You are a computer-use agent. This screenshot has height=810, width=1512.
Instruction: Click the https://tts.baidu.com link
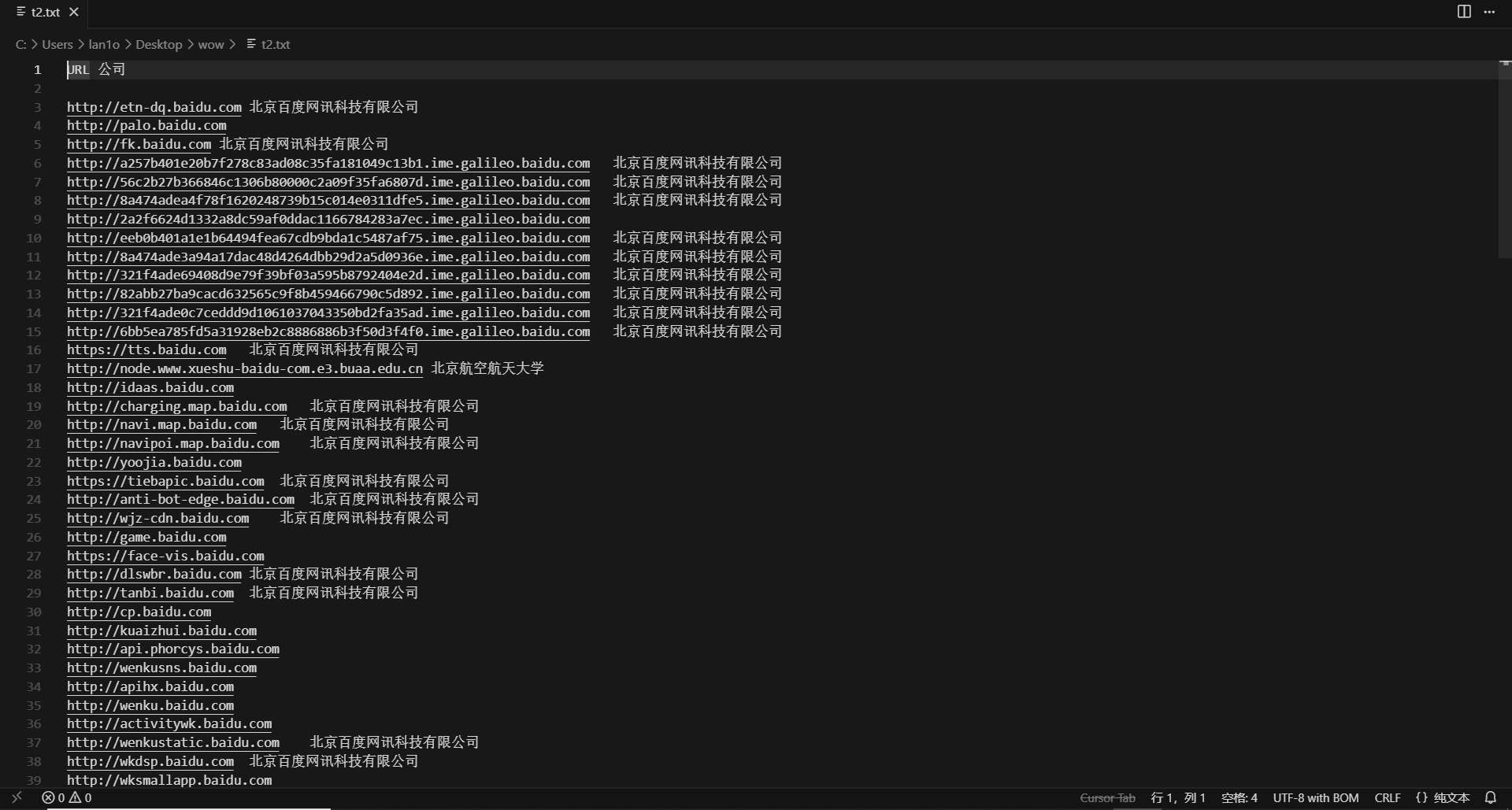point(146,350)
